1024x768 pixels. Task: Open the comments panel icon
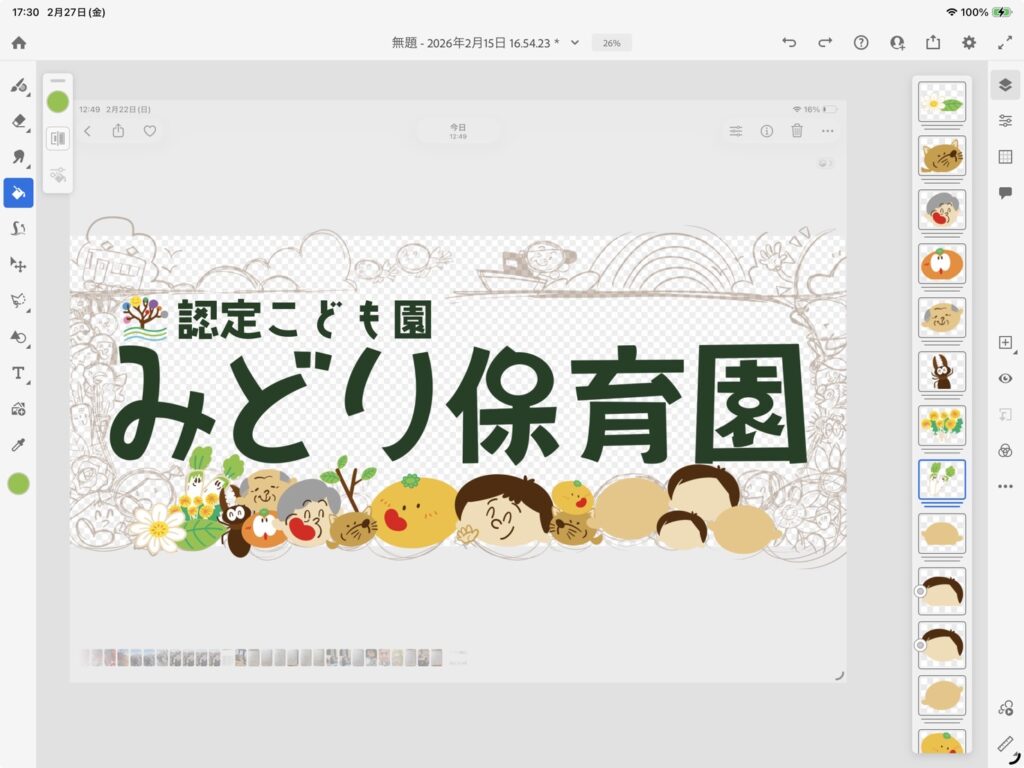[1005, 193]
